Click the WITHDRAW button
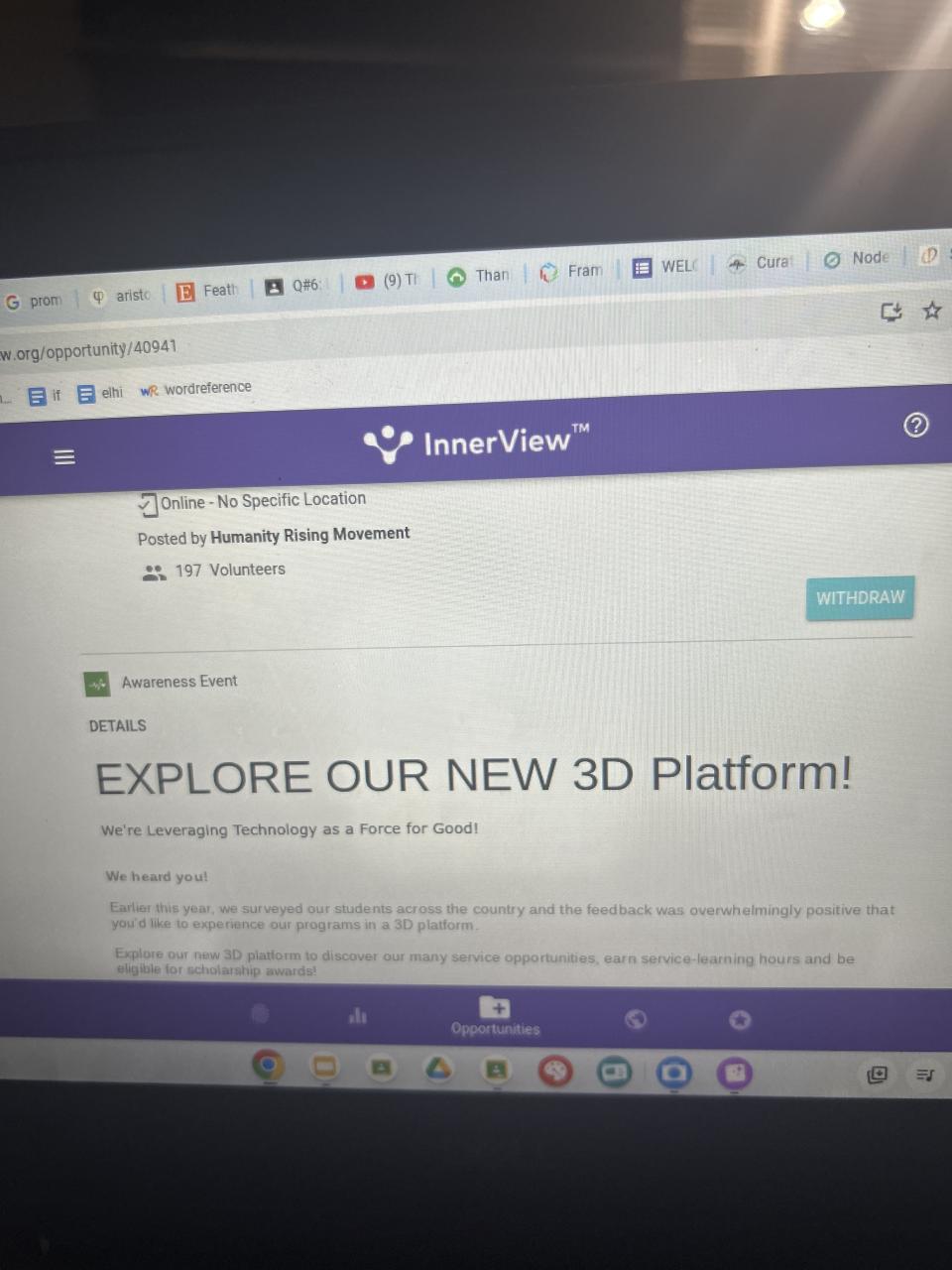The width and height of the screenshot is (952, 1270). pyautogui.click(x=860, y=598)
